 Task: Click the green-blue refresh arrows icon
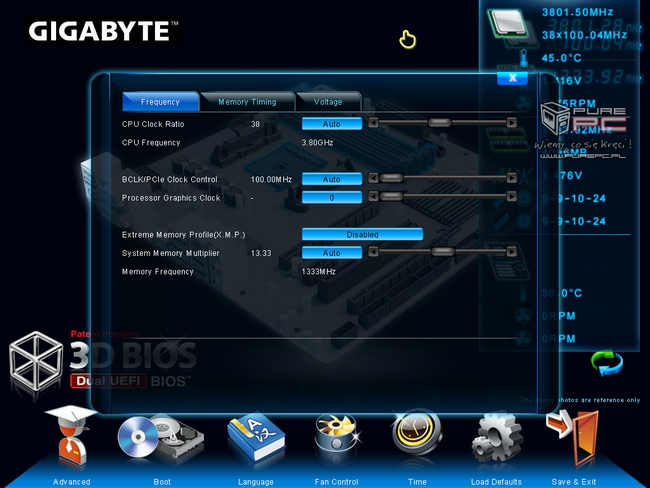click(x=606, y=363)
